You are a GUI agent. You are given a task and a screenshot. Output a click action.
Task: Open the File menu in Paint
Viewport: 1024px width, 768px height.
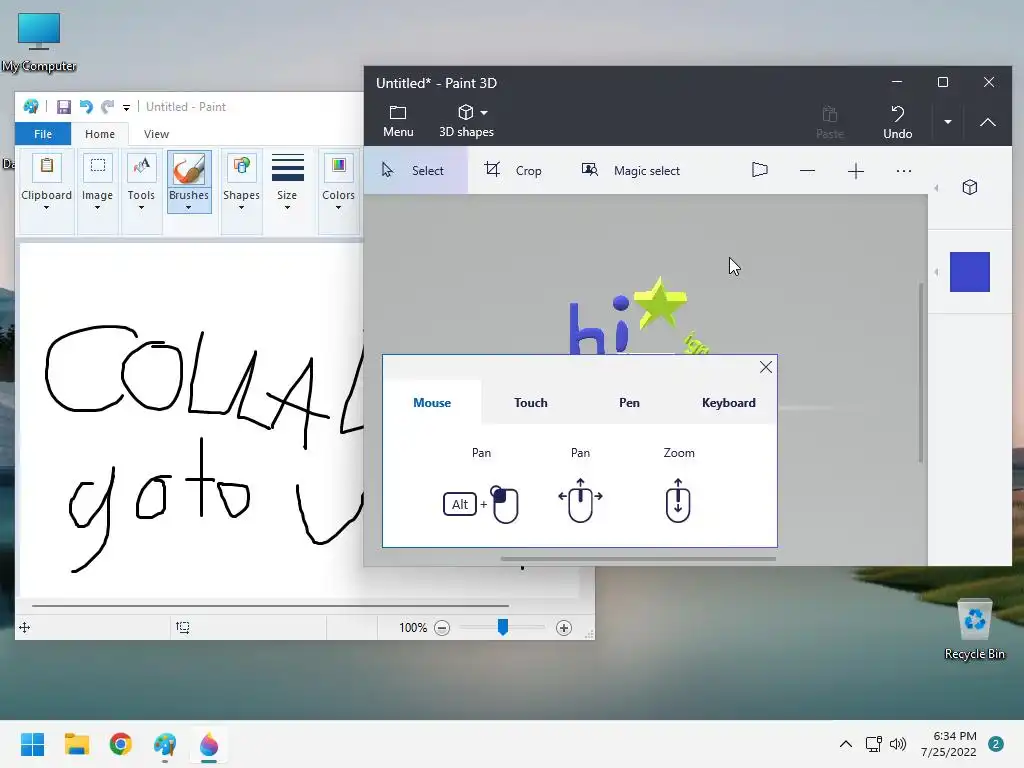[x=43, y=134]
